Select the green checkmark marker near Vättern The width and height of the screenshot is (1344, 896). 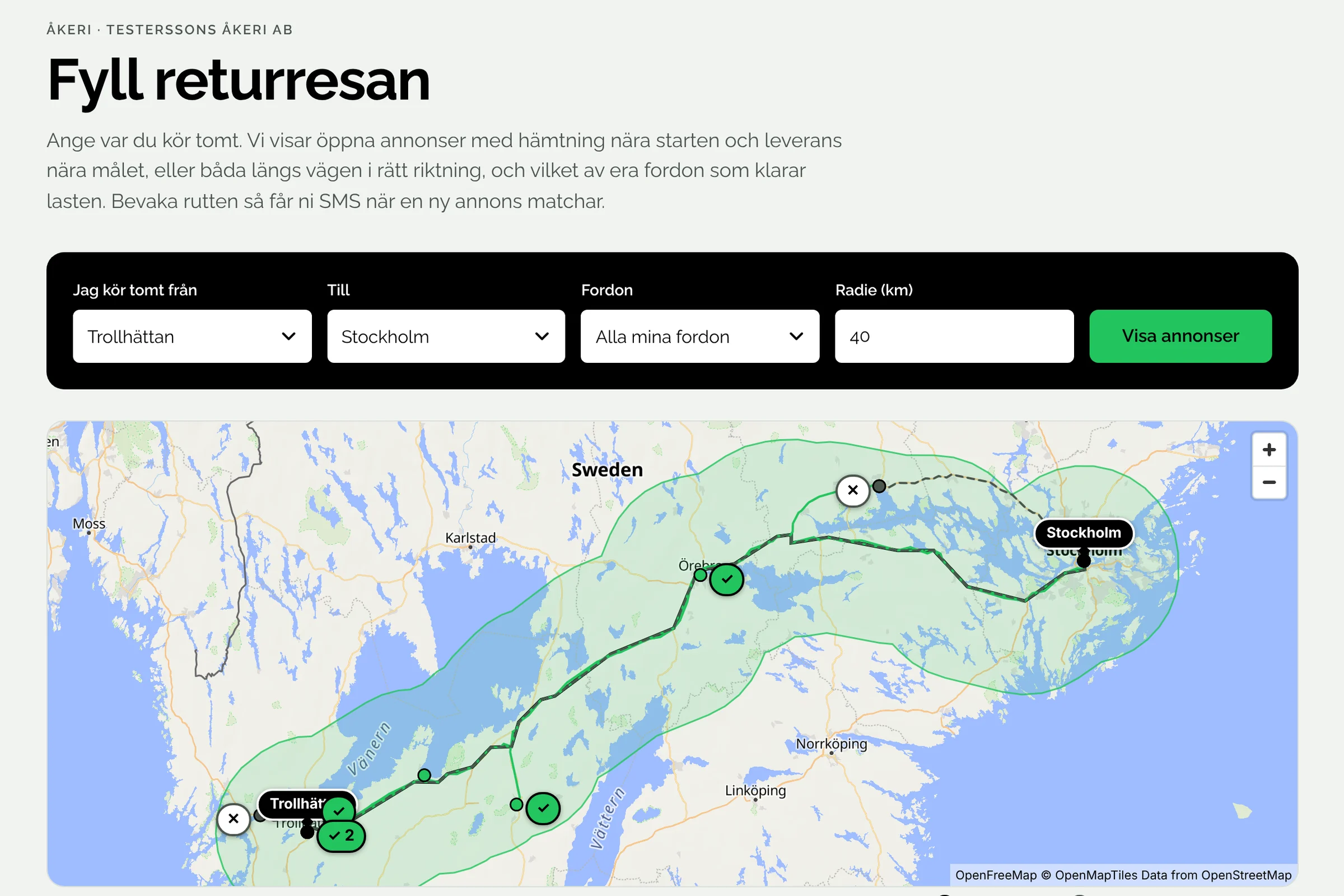(x=543, y=808)
